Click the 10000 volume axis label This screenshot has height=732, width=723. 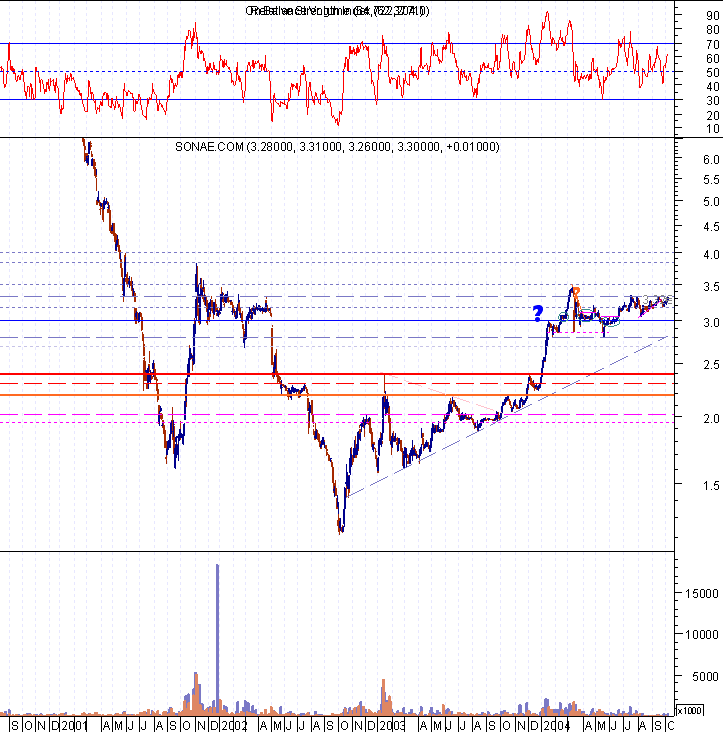(702, 634)
